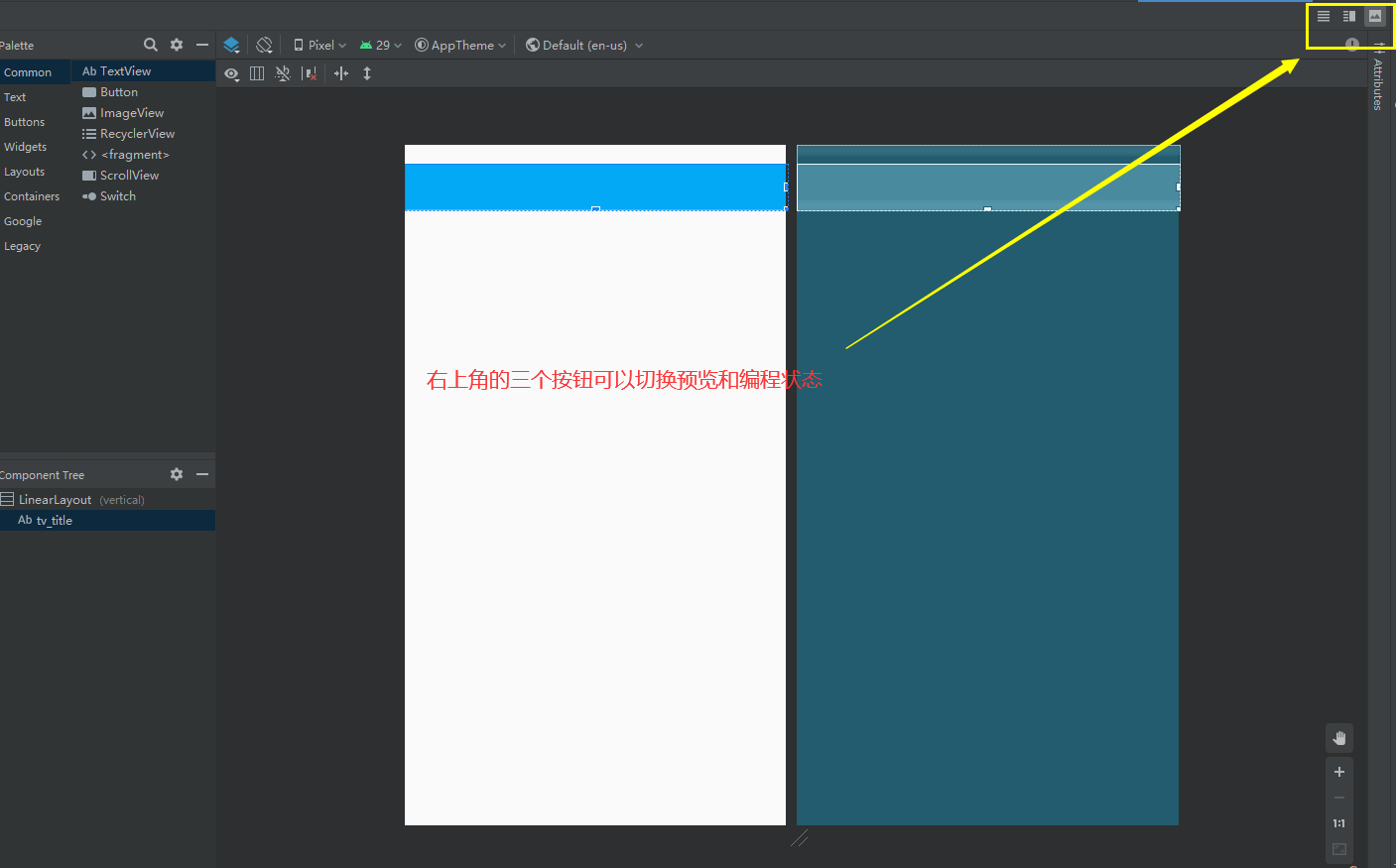Click the orientation rotate icon
Screen dimensions: 1396x868
pos(264,45)
